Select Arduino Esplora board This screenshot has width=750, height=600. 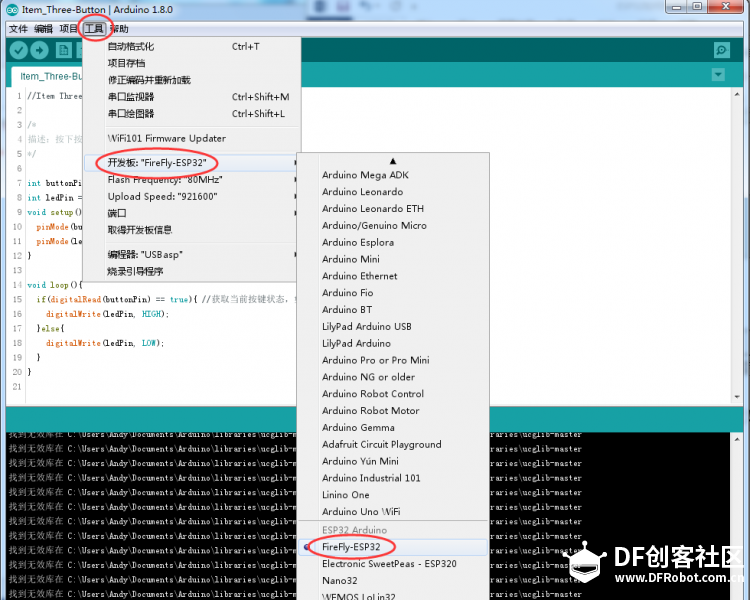click(393, 242)
